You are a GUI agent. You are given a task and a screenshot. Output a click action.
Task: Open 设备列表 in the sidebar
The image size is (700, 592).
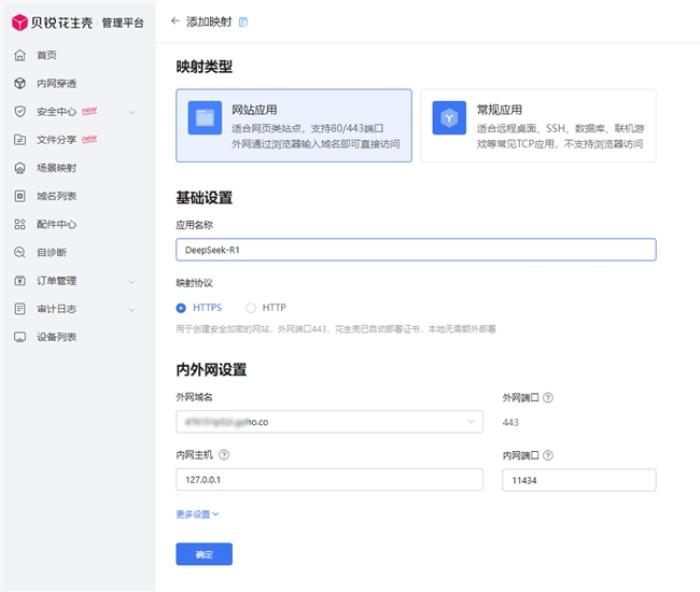click(x=56, y=337)
